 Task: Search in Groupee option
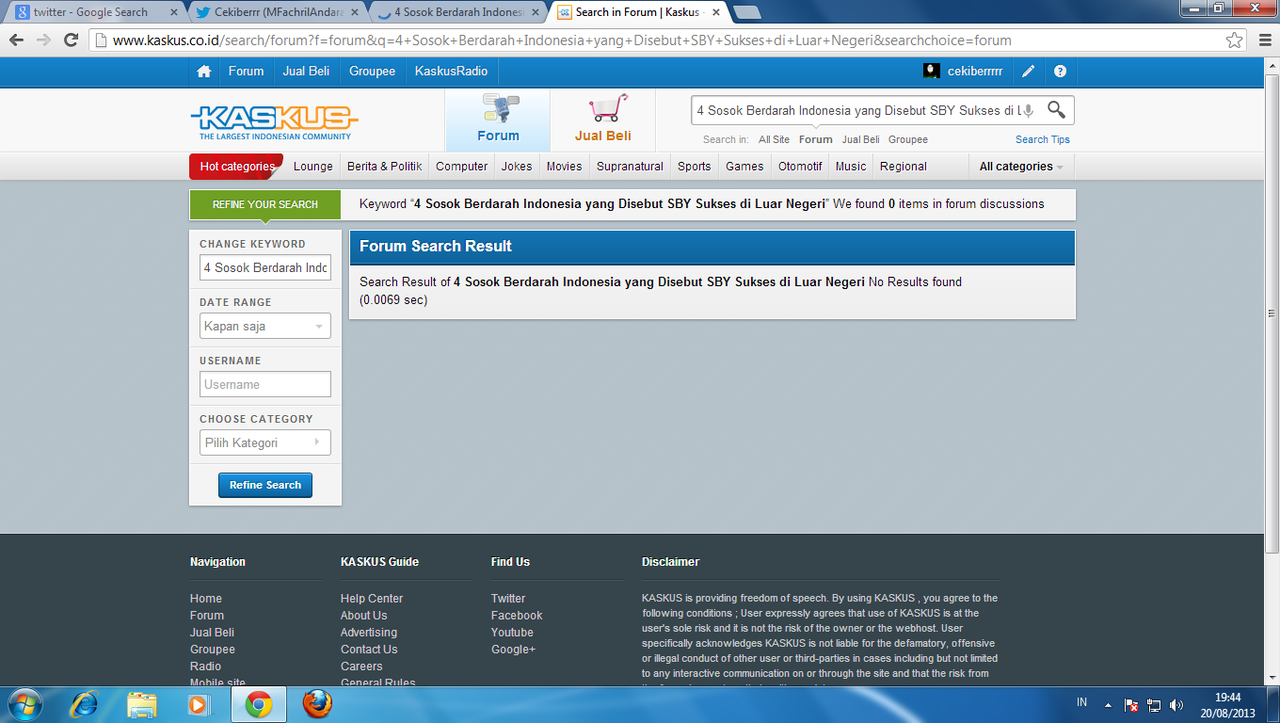coord(908,140)
